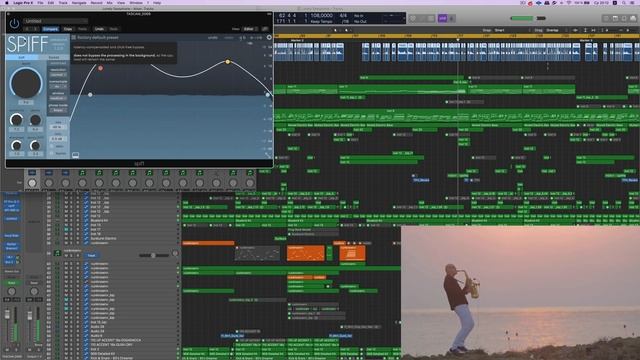The image size is (640, 360).
Task: Select the red EQ node on Spiff curve
Action: [100, 68]
